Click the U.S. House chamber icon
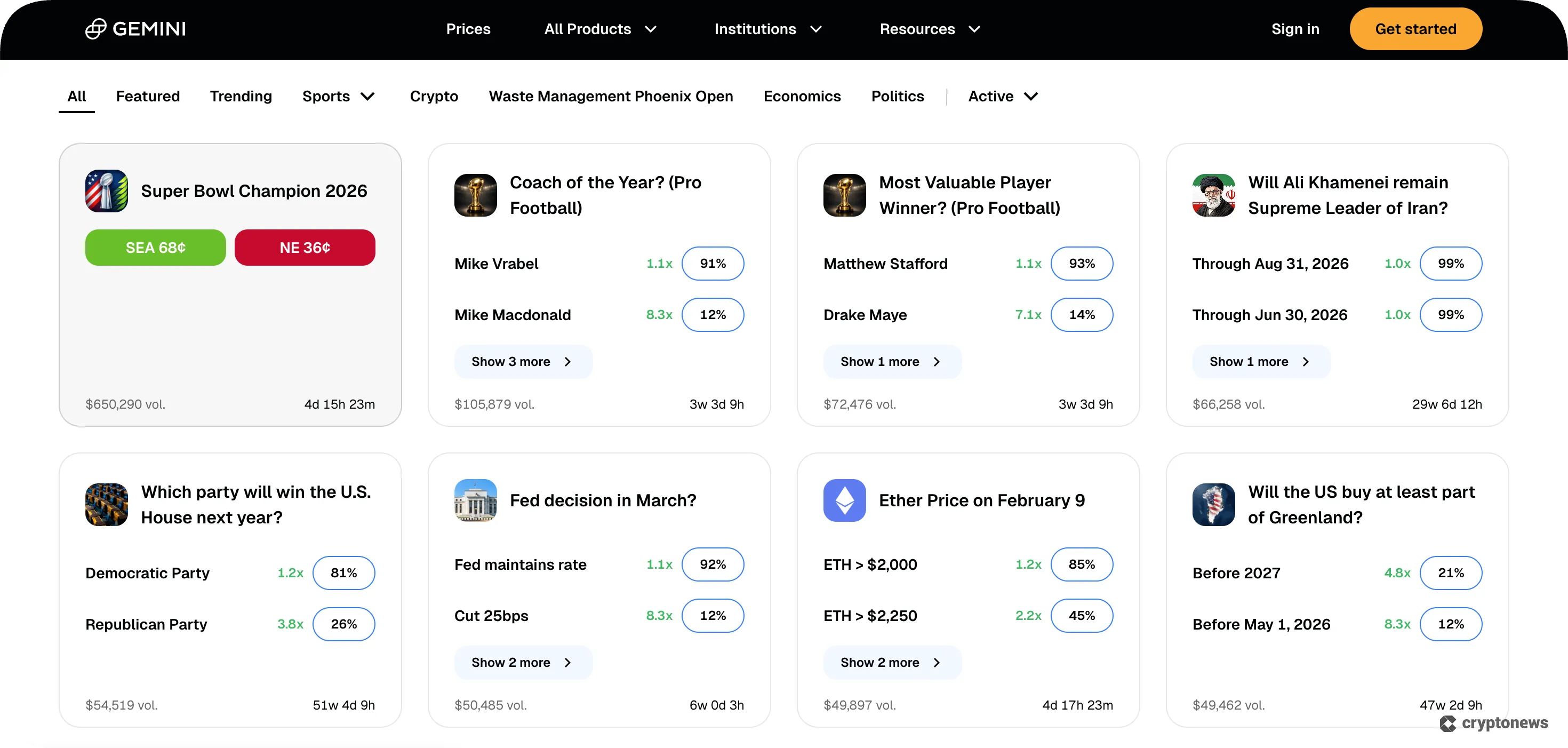 click(107, 504)
